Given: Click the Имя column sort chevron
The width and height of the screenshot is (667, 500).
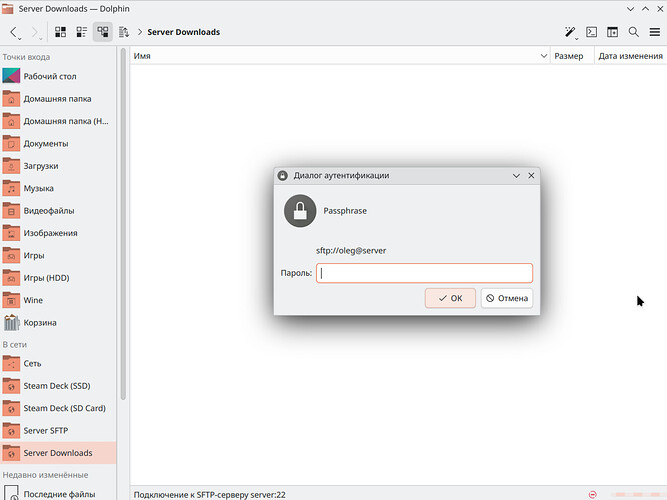Looking at the screenshot, I should tap(544, 56).
